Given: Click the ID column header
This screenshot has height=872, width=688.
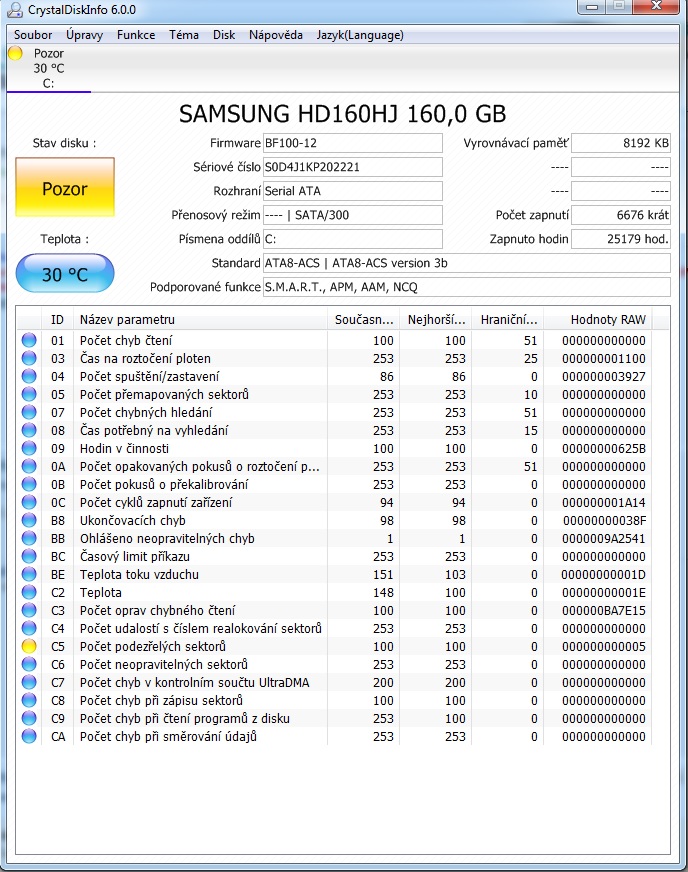Looking at the screenshot, I should (x=57, y=320).
